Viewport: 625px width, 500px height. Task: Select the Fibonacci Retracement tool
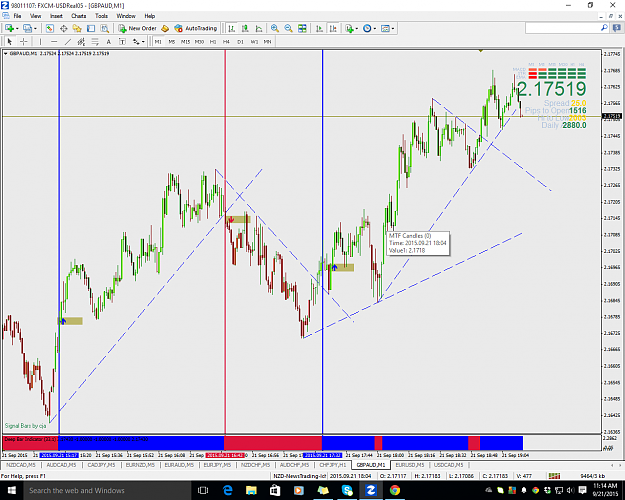tap(95, 41)
